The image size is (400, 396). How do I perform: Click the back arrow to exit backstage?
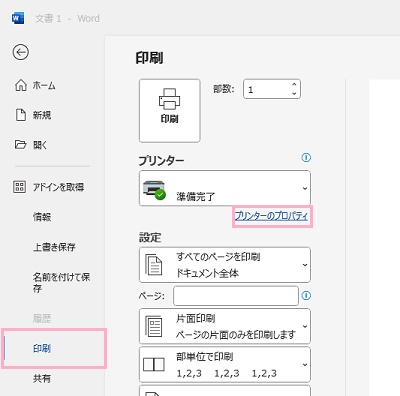pyautogui.click(x=21, y=52)
